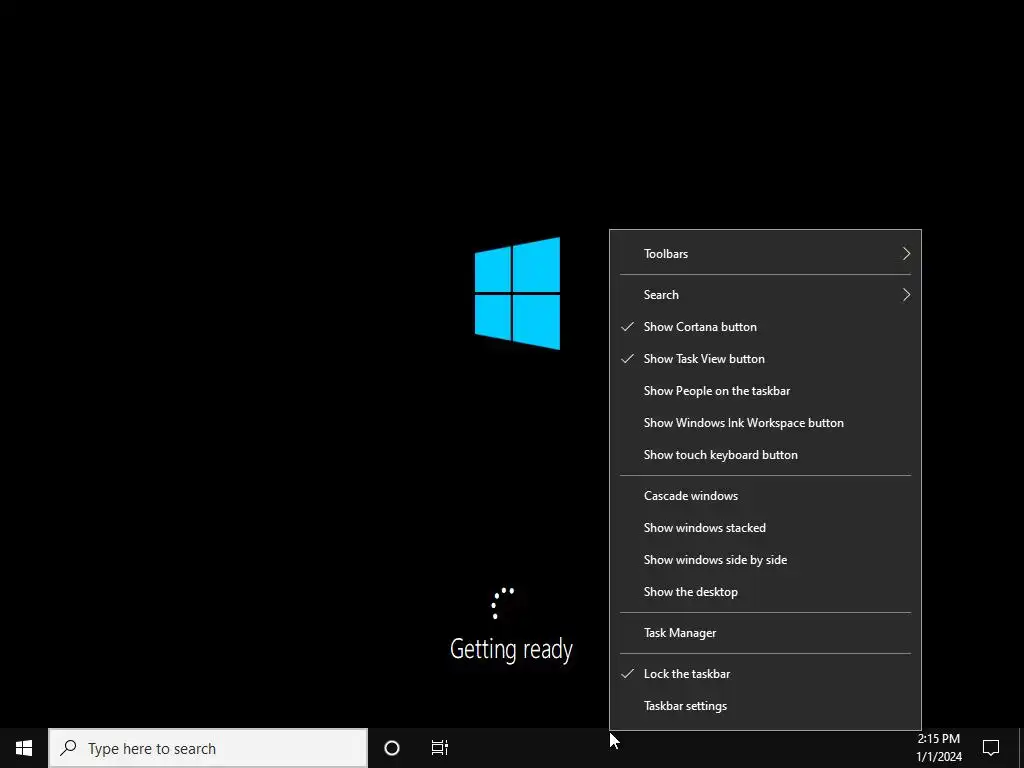Select Show windows stacked
Screen dimensions: 1024x768
click(765, 528)
